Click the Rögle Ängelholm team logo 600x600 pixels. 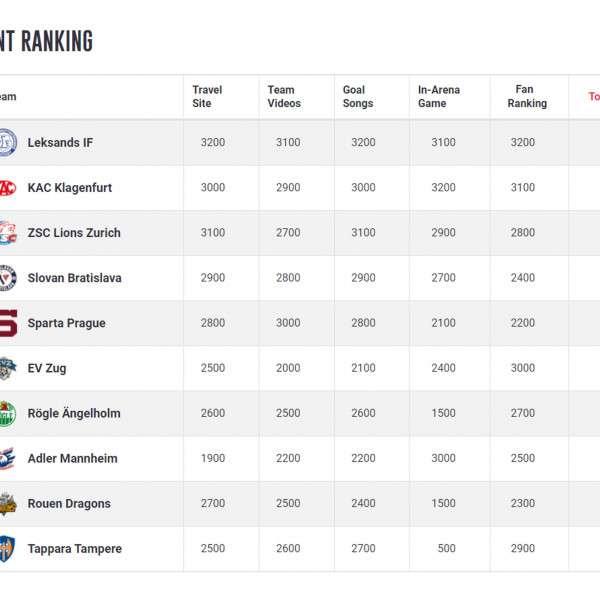point(7,413)
